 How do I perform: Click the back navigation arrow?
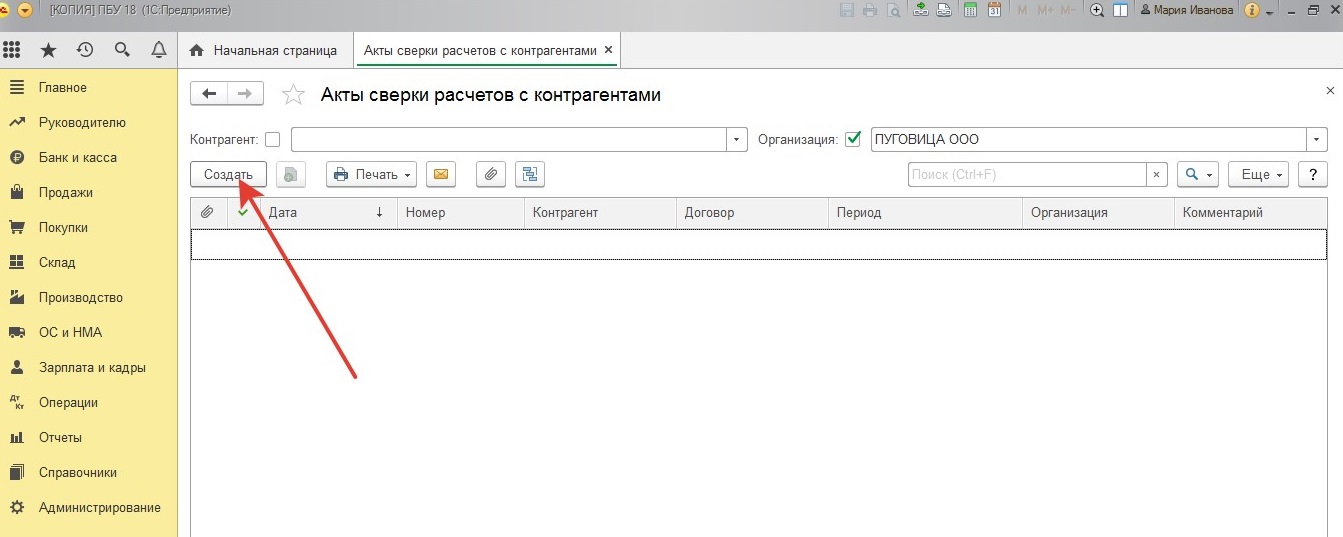[209, 94]
